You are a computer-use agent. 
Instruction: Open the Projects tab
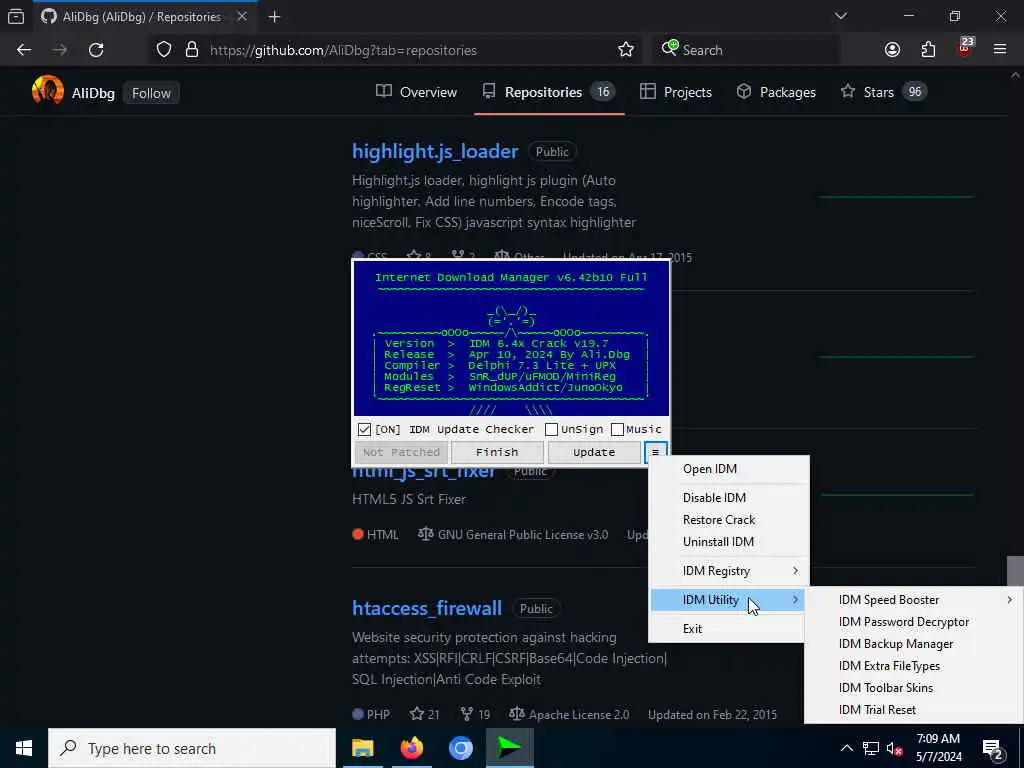click(676, 92)
